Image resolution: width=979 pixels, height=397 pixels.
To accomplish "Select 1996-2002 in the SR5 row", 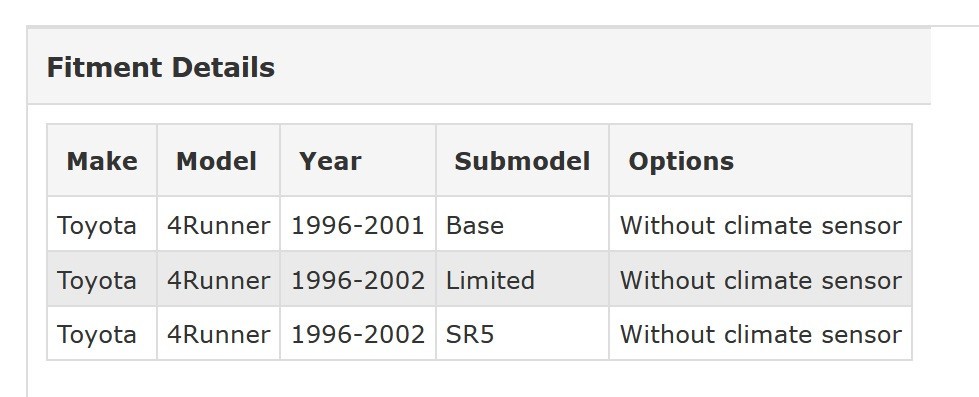I will pos(358,334).
